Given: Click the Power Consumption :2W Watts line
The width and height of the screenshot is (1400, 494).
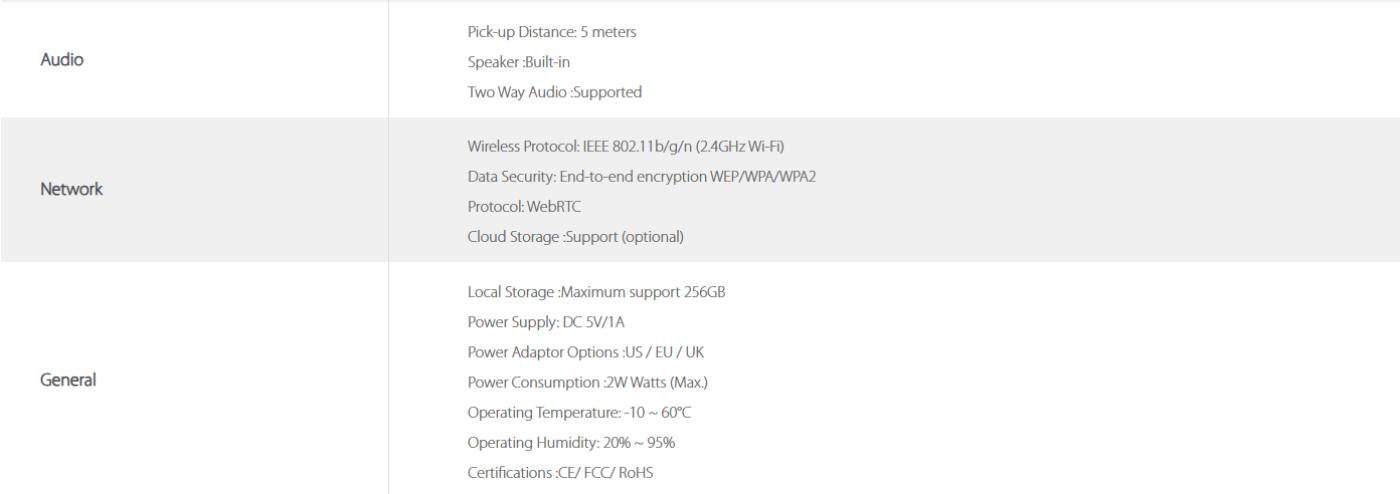Looking at the screenshot, I should coord(587,382).
